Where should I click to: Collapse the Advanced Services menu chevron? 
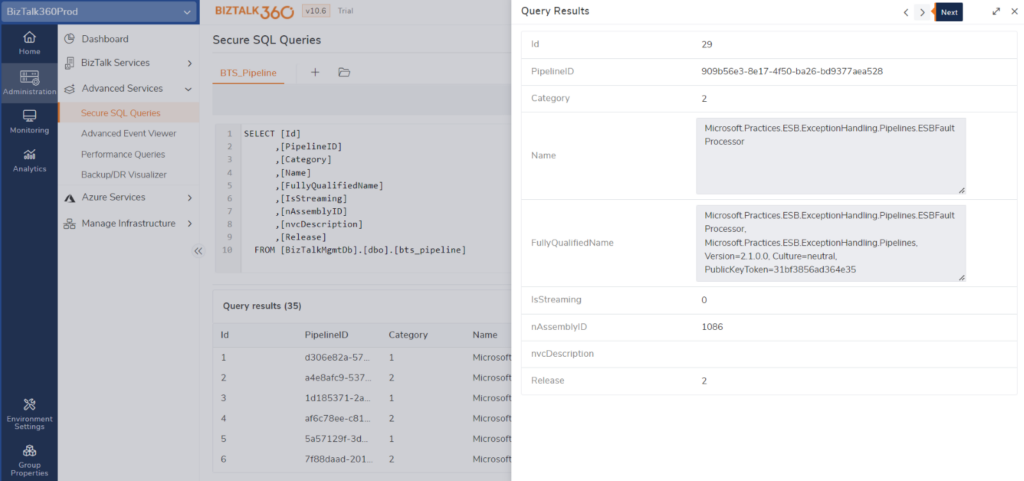coord(189,89)
